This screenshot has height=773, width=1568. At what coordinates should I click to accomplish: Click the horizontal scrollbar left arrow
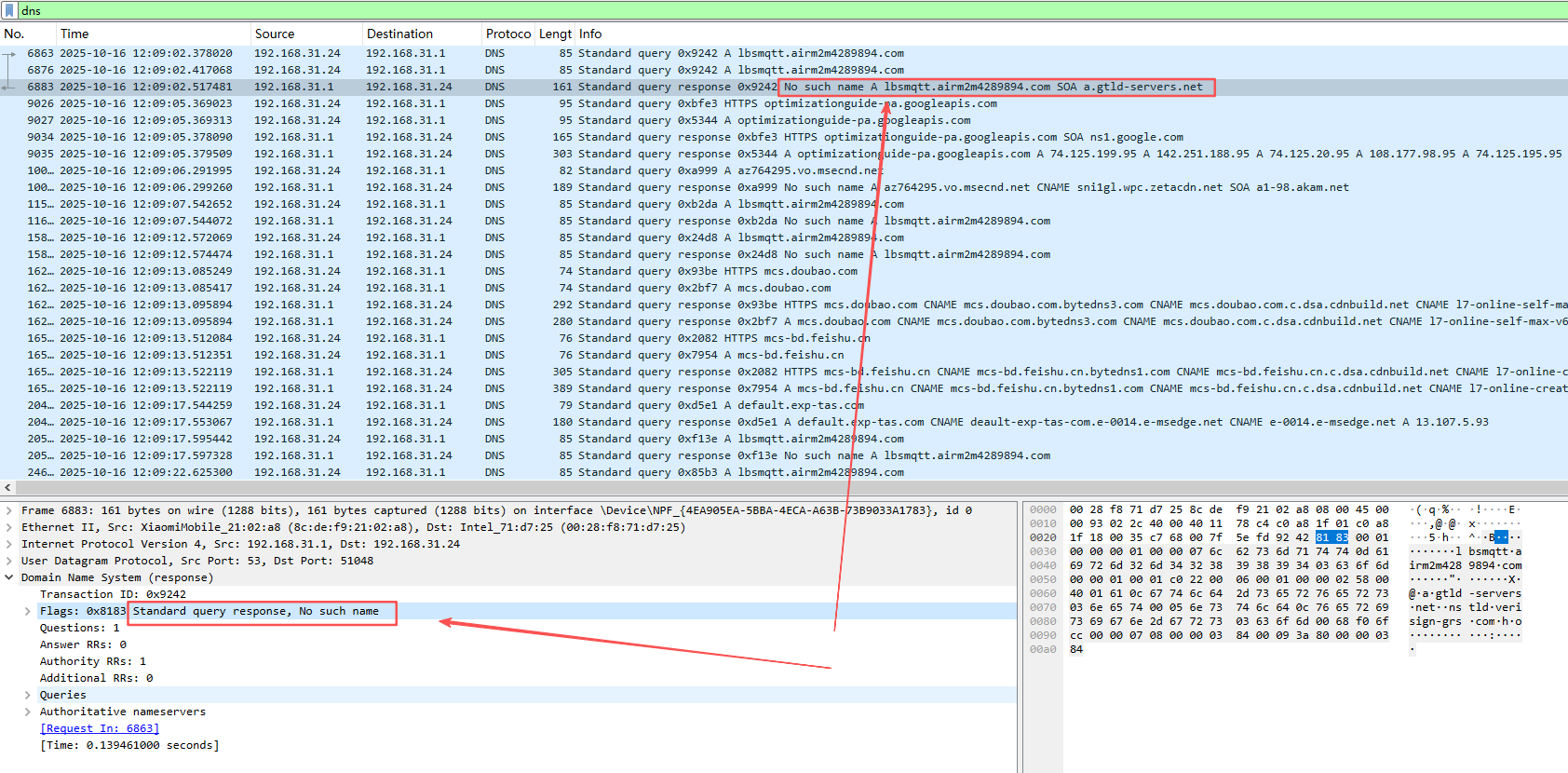pos(7,488)
